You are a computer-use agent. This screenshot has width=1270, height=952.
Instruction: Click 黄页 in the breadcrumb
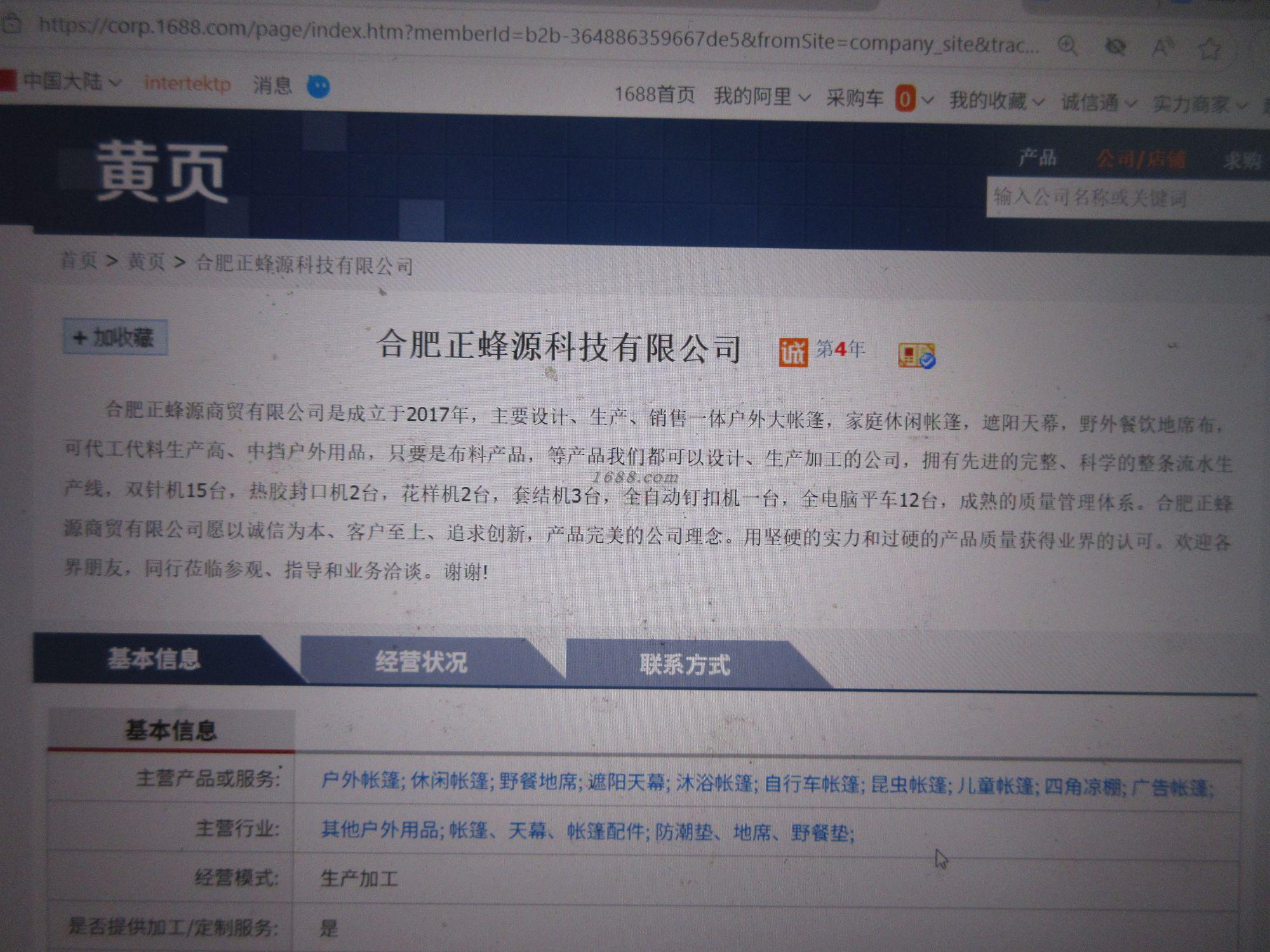pos(147,261)
